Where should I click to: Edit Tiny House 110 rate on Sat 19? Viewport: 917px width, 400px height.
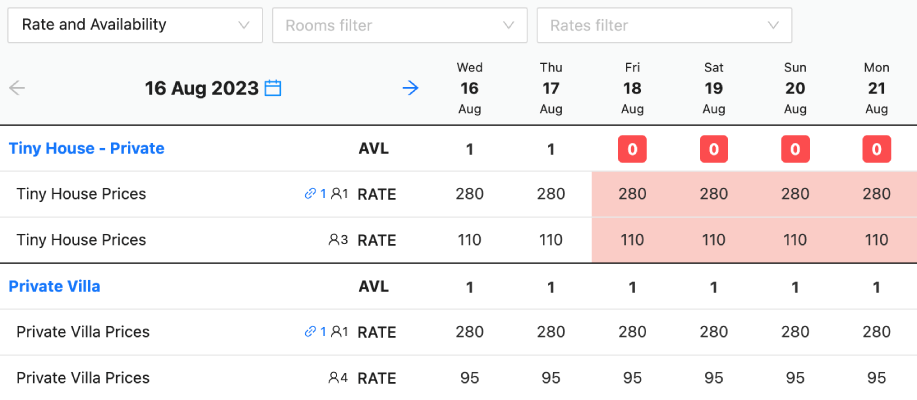[x=713, y=240]
